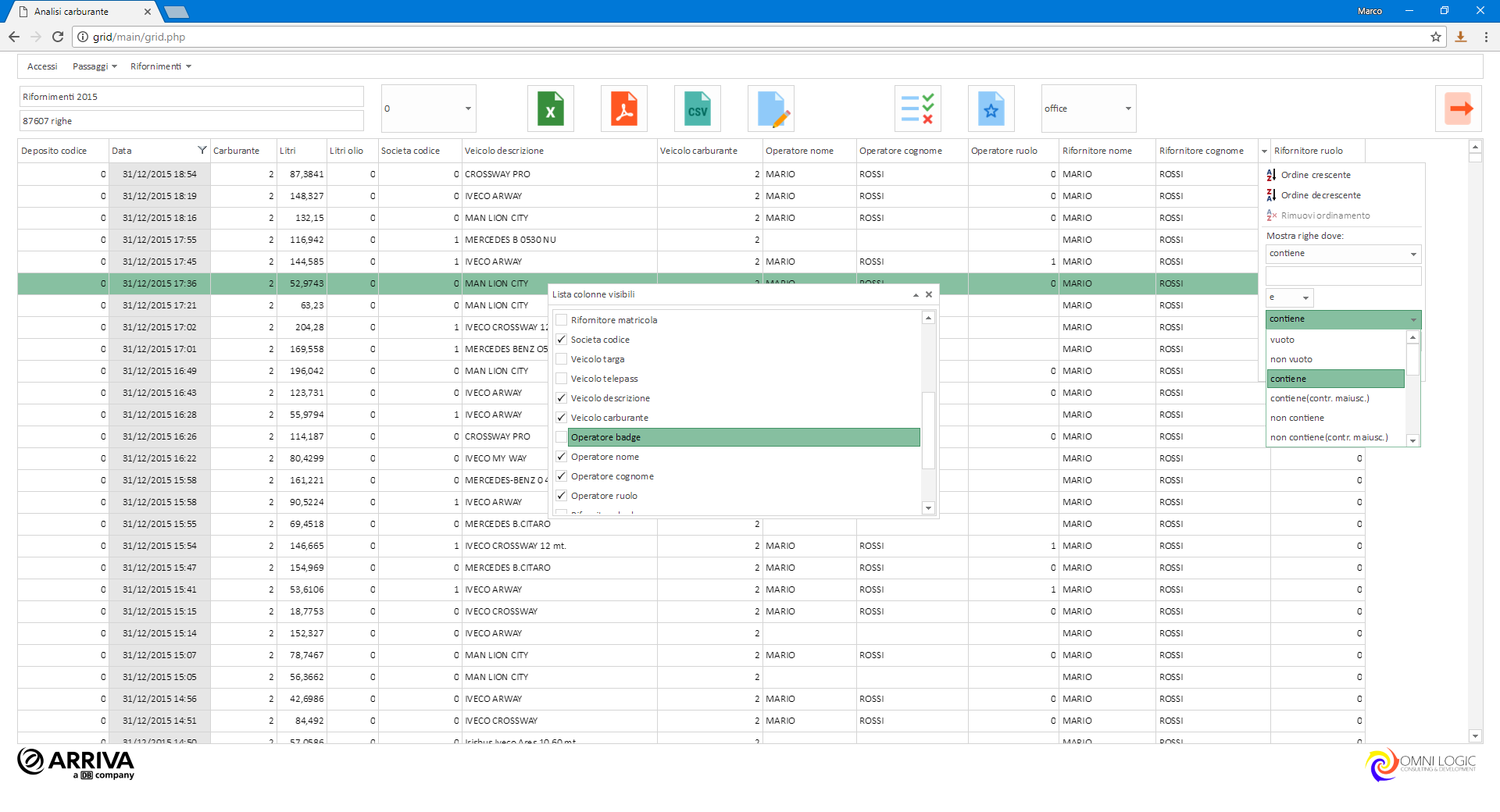Sort by Ordine crescente

coord(1316,175)
